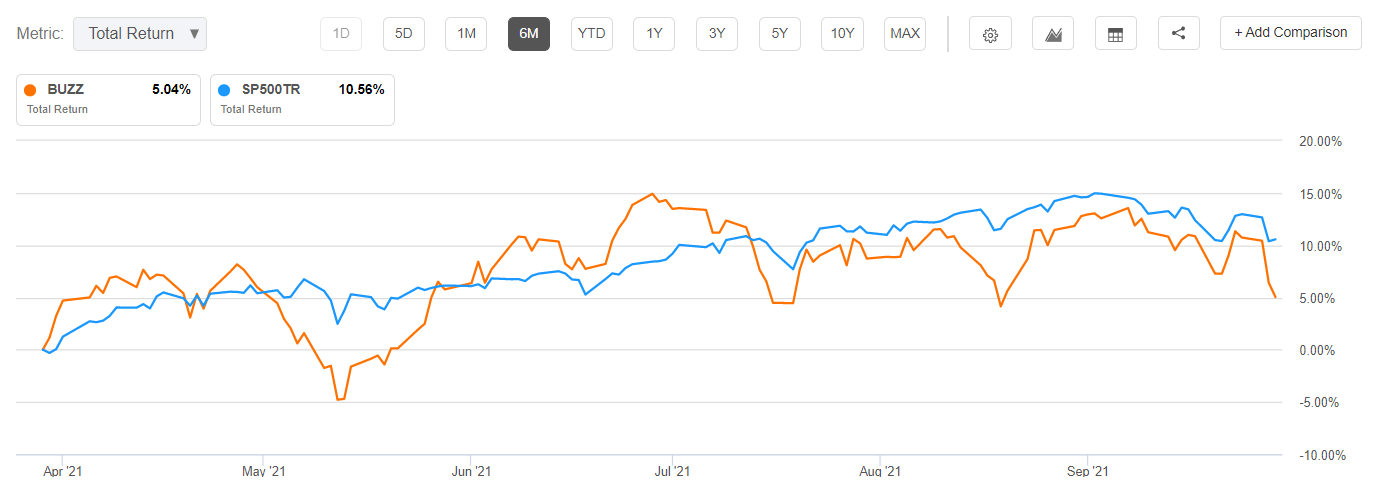
Task: Select the 10Y time range
Action: pyautogui.click(x=842, y=34)
